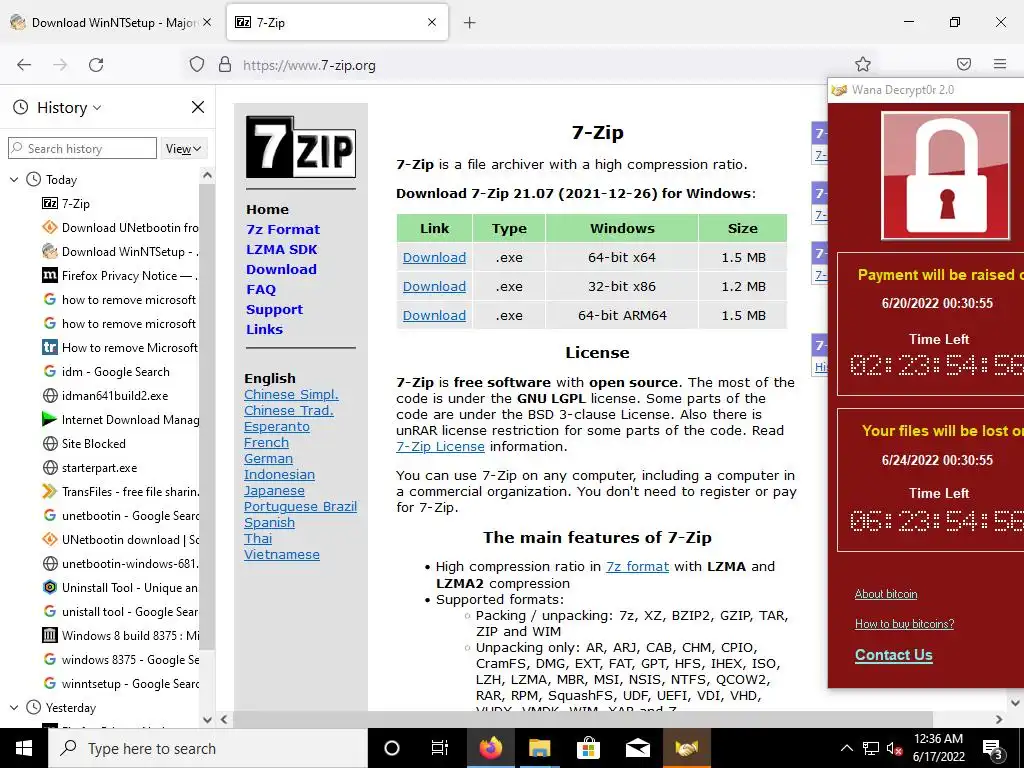
Task: Switch language to German
Action: (268, 458)
